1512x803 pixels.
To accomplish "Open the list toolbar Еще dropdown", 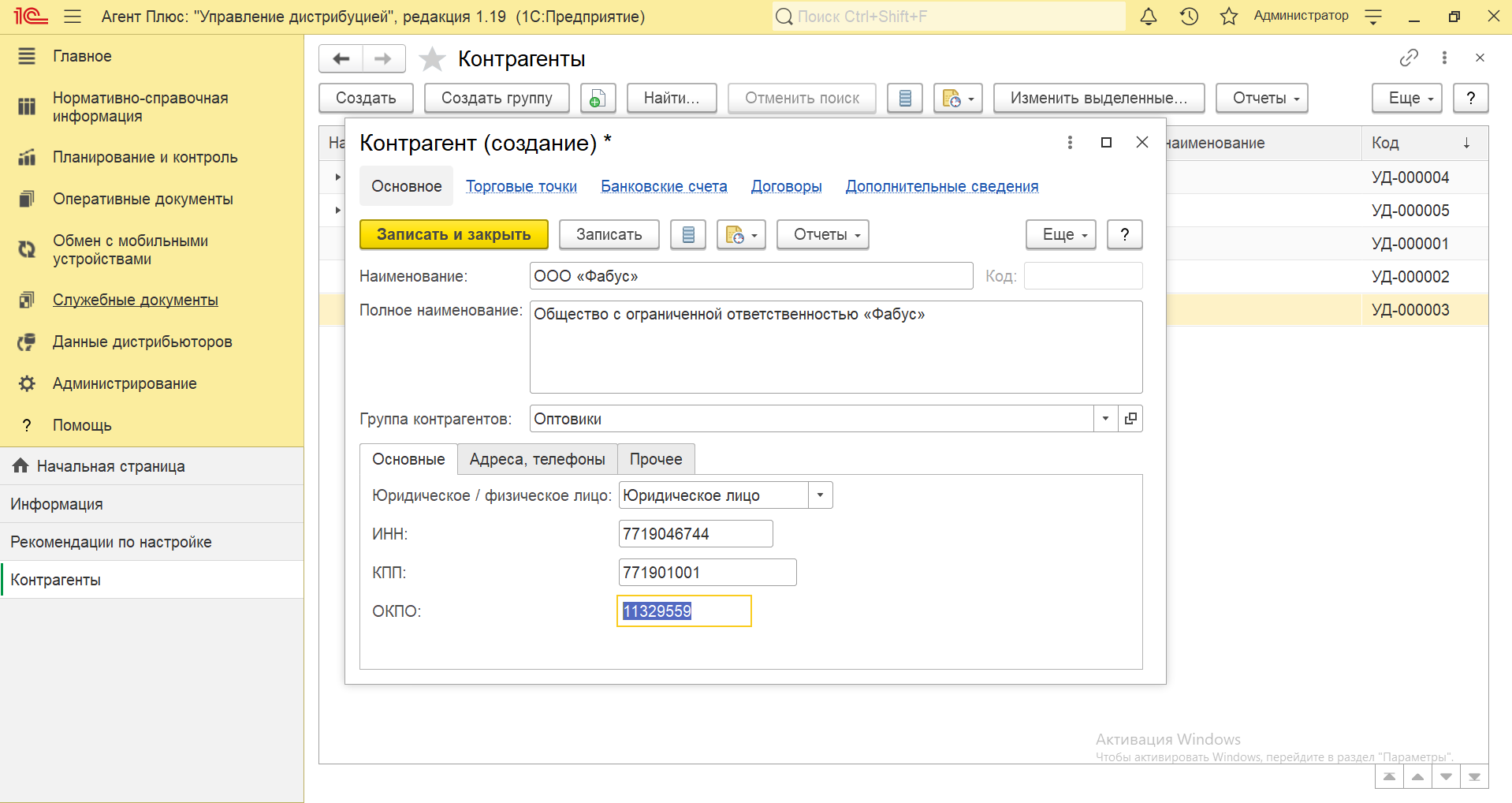I will click(x=1407, y=99).
